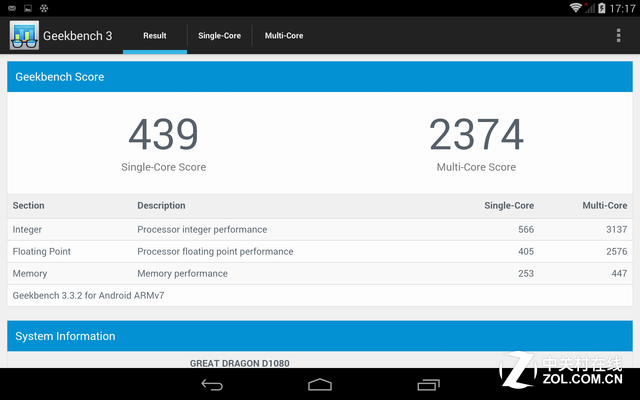Tap Integer single-core value 566
This screenshot has width=640, height=400.
[x=526, y=229]
